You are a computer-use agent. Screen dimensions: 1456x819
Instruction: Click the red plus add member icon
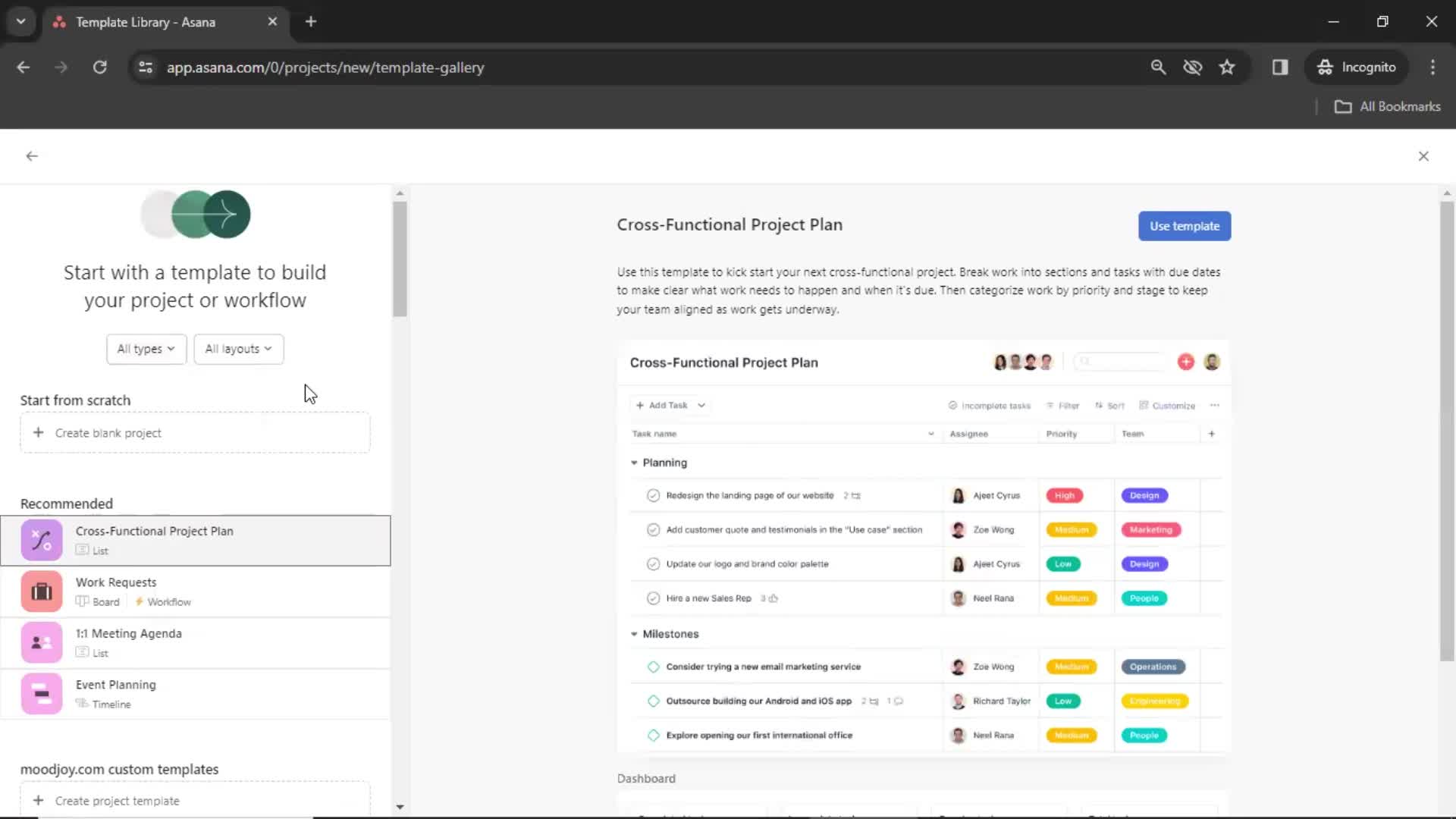(1186, 362)
